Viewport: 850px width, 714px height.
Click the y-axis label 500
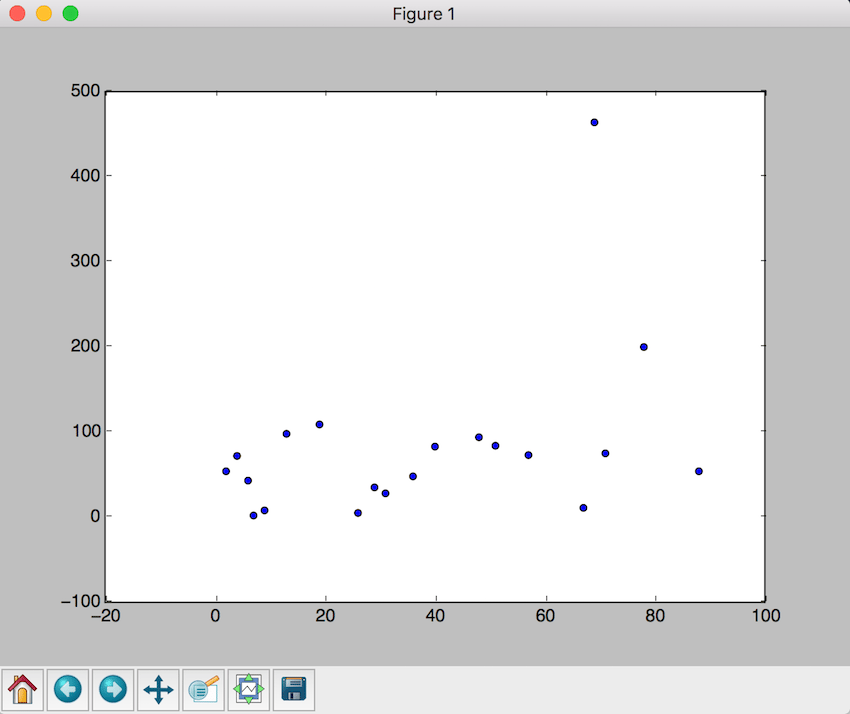(85, 91)
